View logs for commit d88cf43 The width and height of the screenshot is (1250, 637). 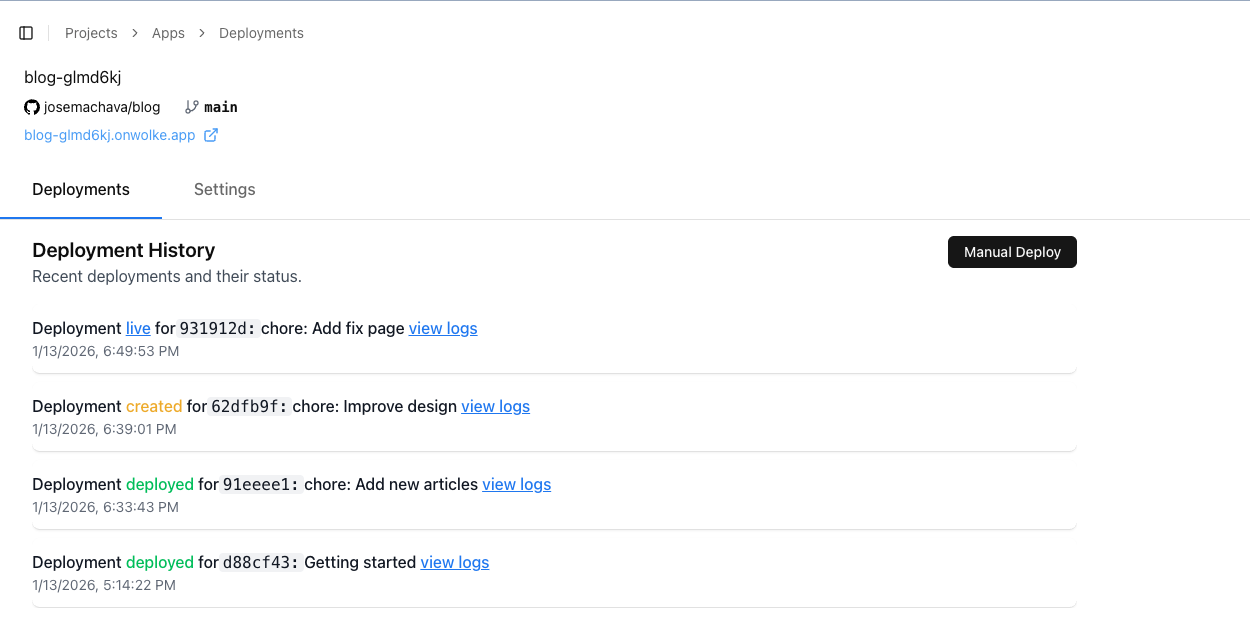click(454, 562)
